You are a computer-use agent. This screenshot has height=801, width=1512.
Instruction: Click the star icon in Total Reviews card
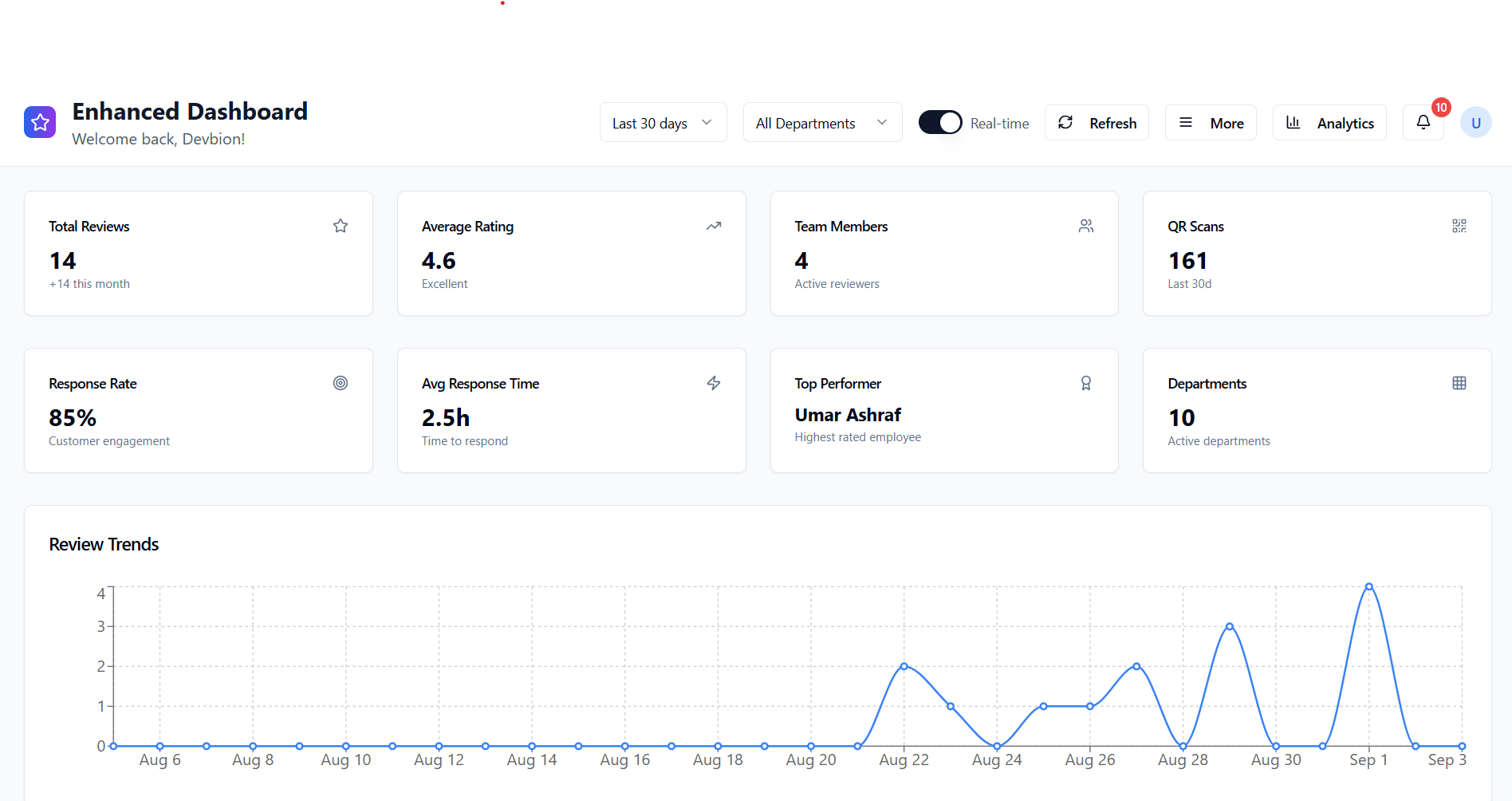coord(341,226)
